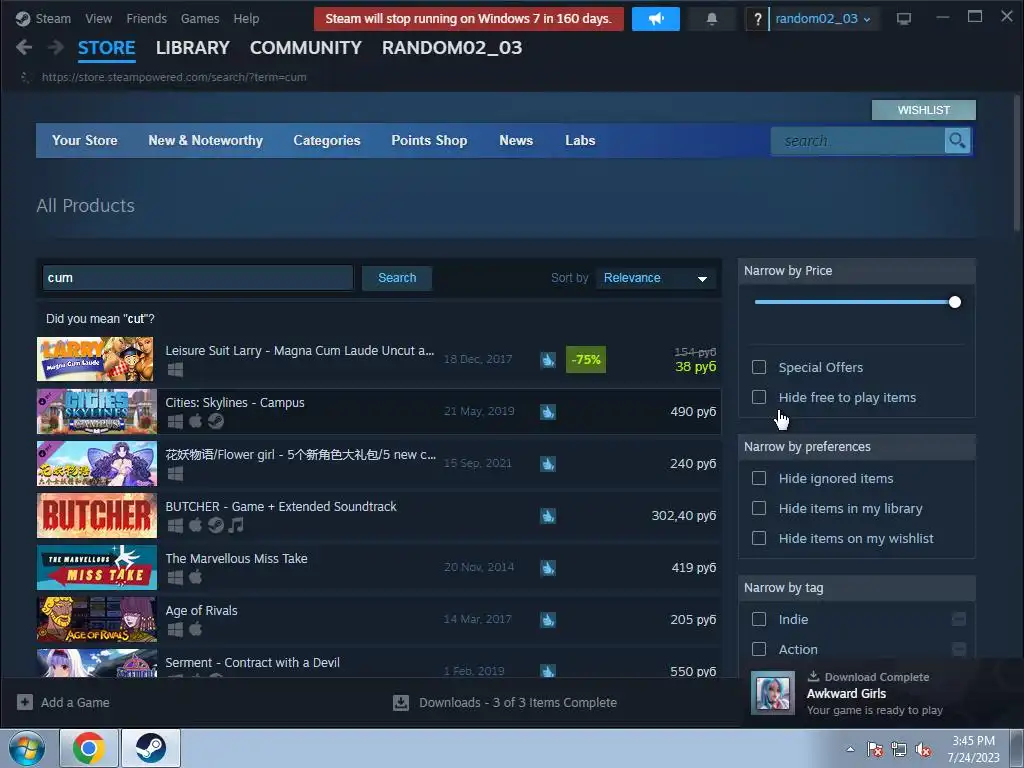
Task: Click the Steam logo icon in menu bar
Action: tap(24, 19)
